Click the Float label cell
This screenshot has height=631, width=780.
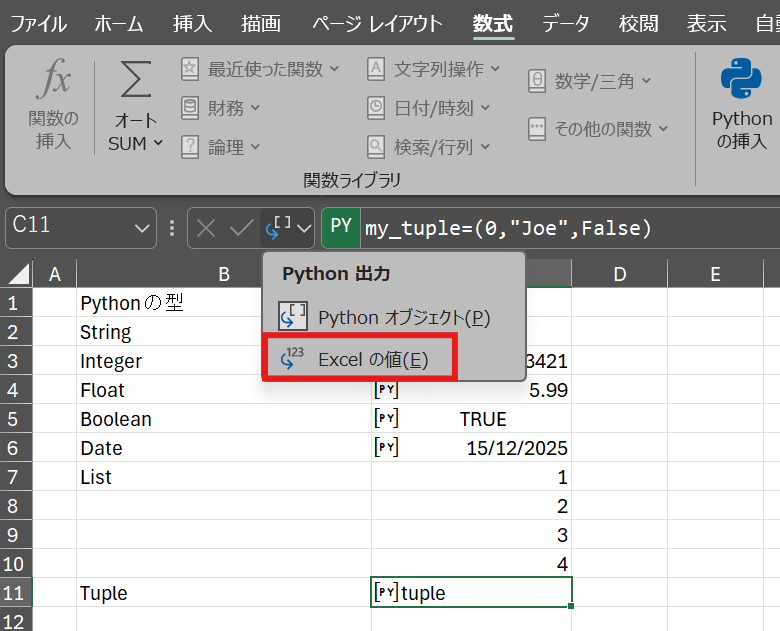224,390
